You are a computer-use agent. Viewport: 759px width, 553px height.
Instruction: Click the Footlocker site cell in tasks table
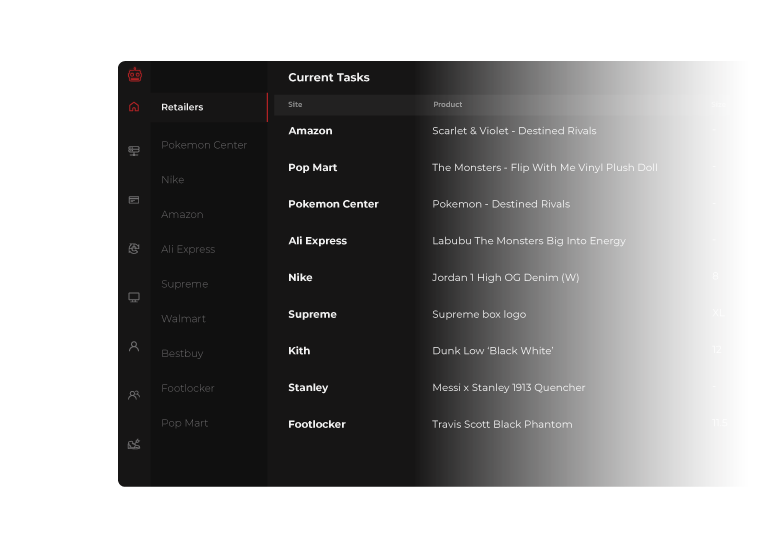click(317, 424)
